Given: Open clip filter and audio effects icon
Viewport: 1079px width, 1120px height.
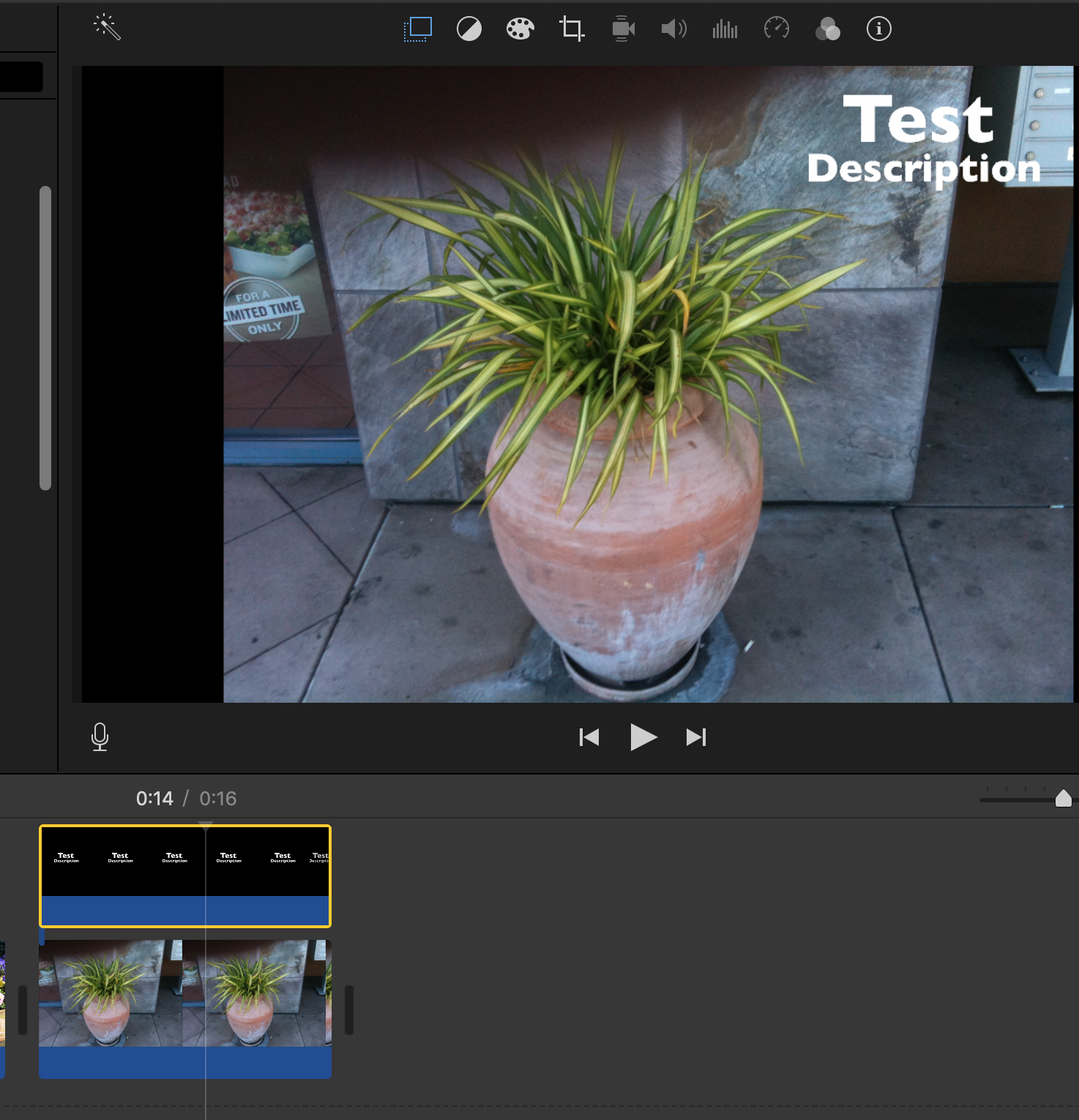Looking at the screenshot, I should click(827, 29).
